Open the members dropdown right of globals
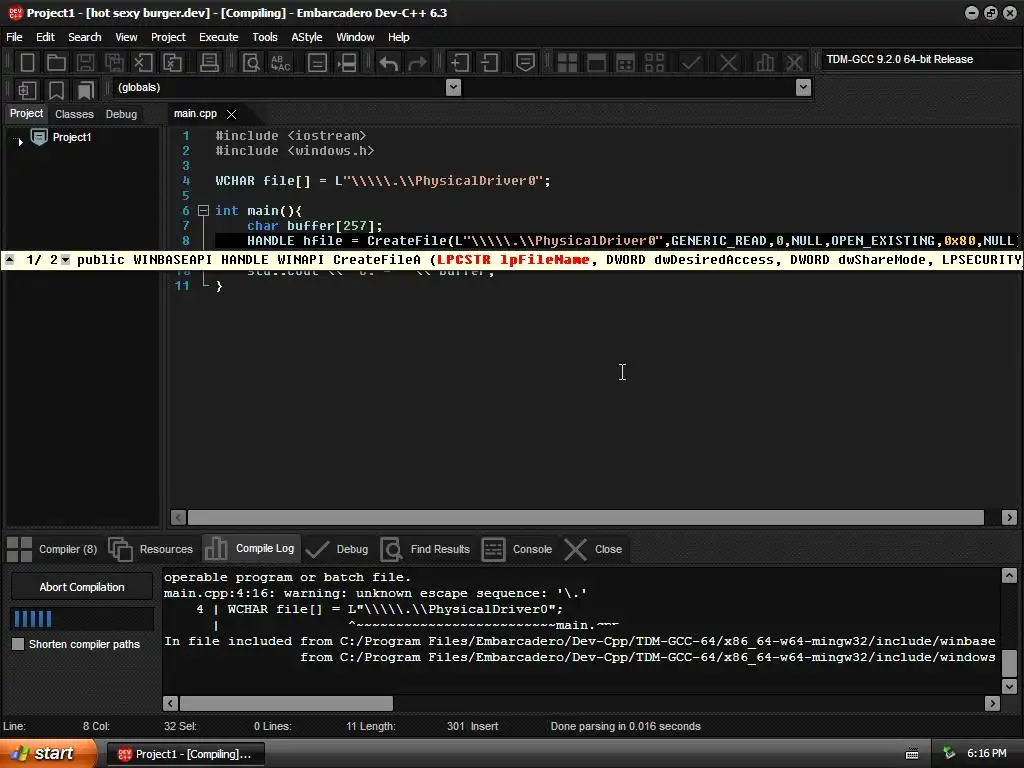 (803, 88)
